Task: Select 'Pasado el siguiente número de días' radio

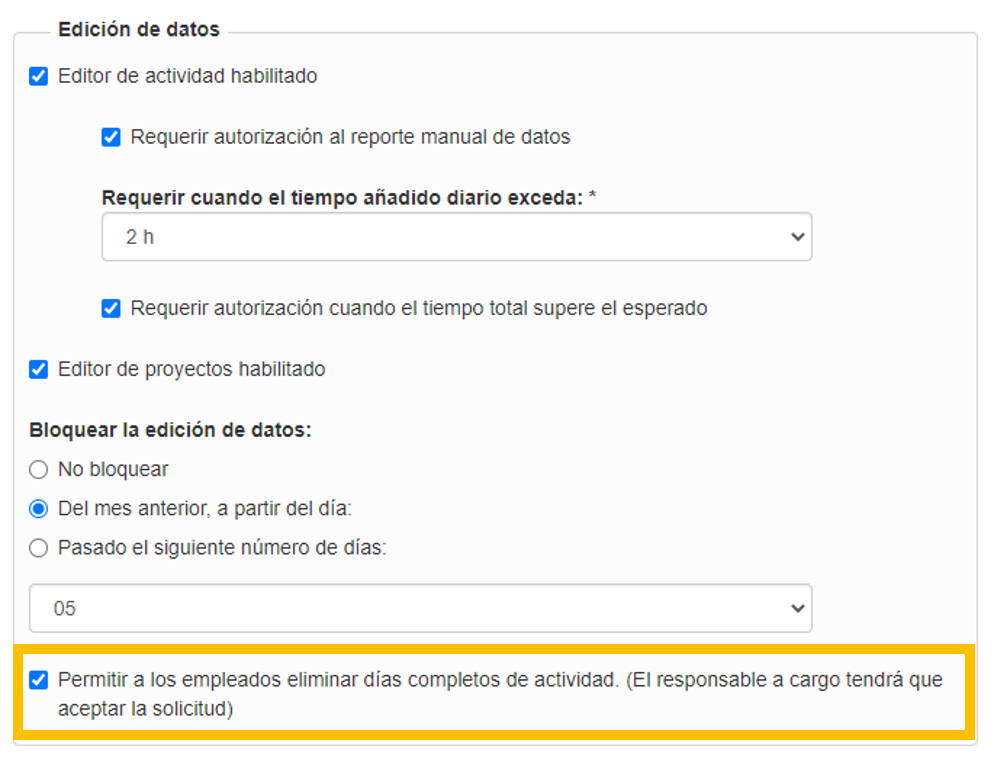Action: [39, 548]
